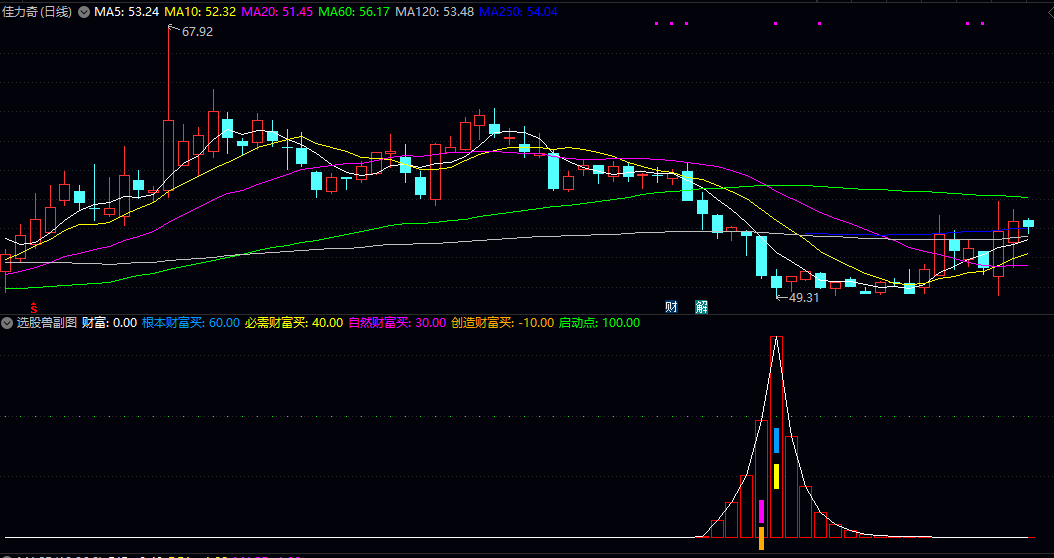
Task: Select the MA5: 53.24 label
Action: click(126, 12)
